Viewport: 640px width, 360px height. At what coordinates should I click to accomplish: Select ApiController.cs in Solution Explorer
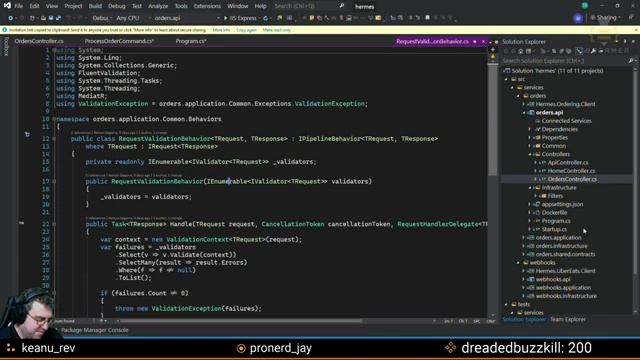pos(567,162)
